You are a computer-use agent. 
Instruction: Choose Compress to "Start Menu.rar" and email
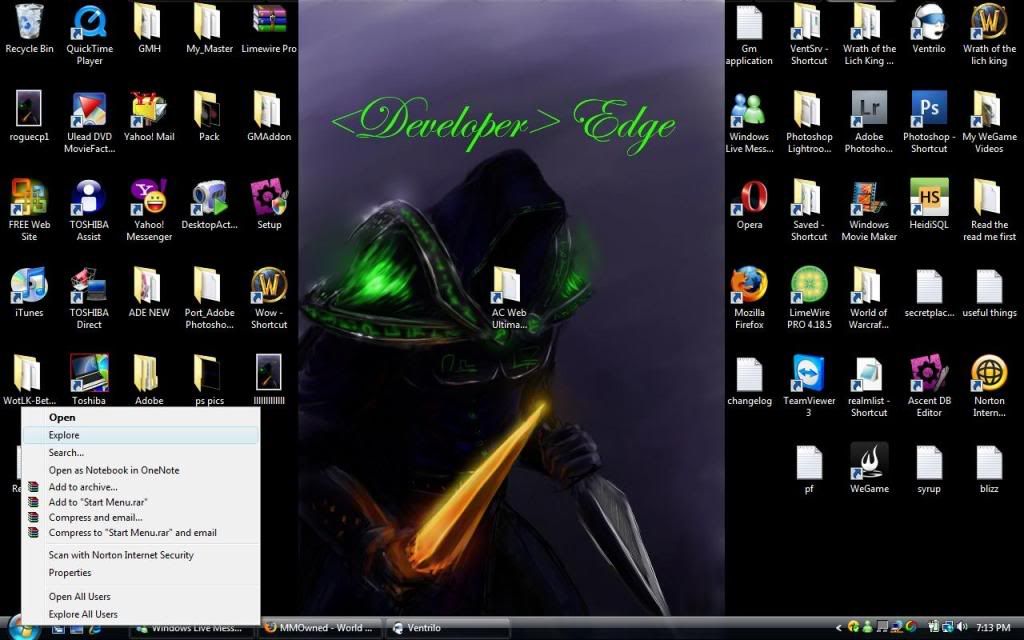141,533
